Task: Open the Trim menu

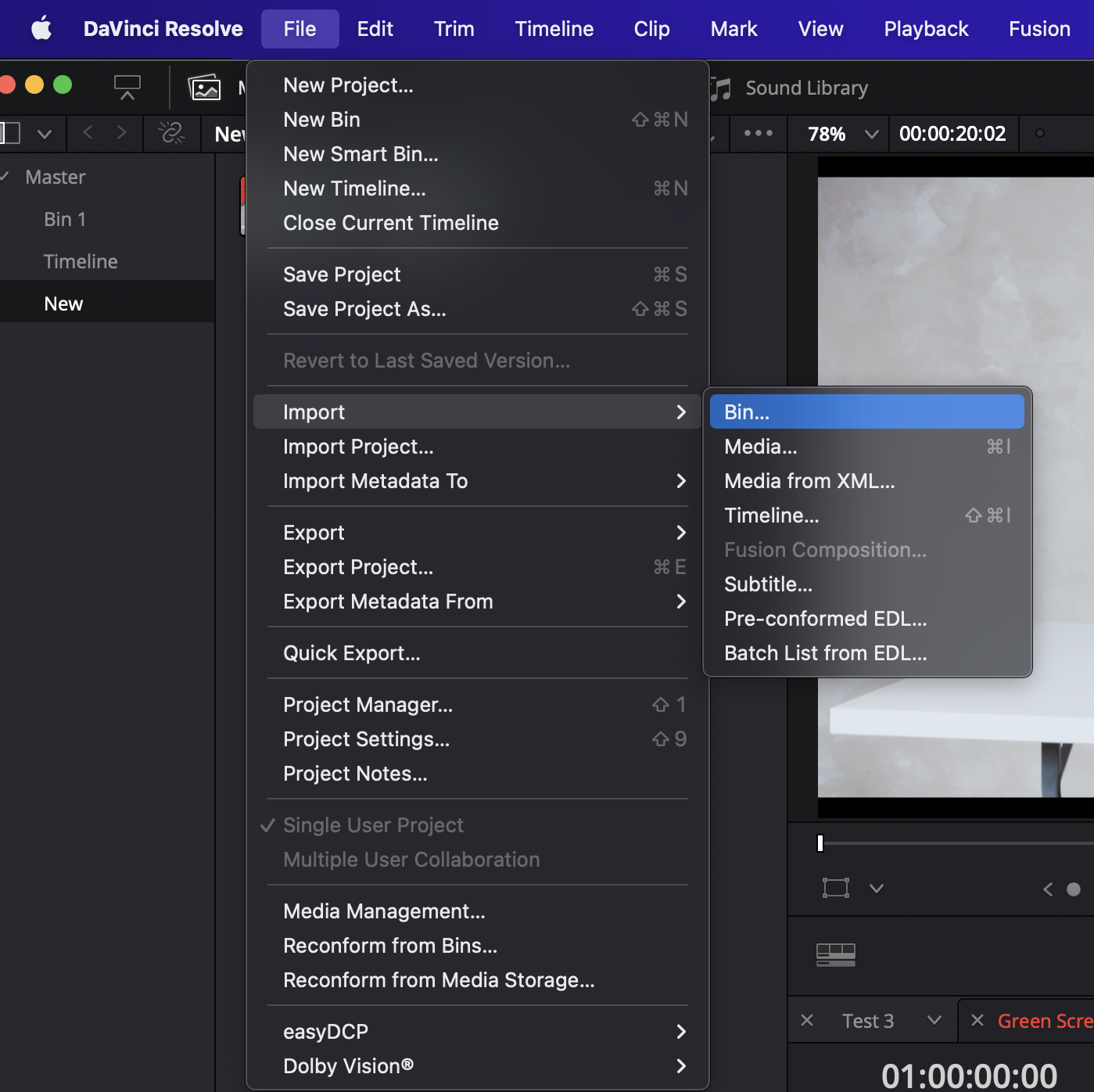Action: coord(454,29)
